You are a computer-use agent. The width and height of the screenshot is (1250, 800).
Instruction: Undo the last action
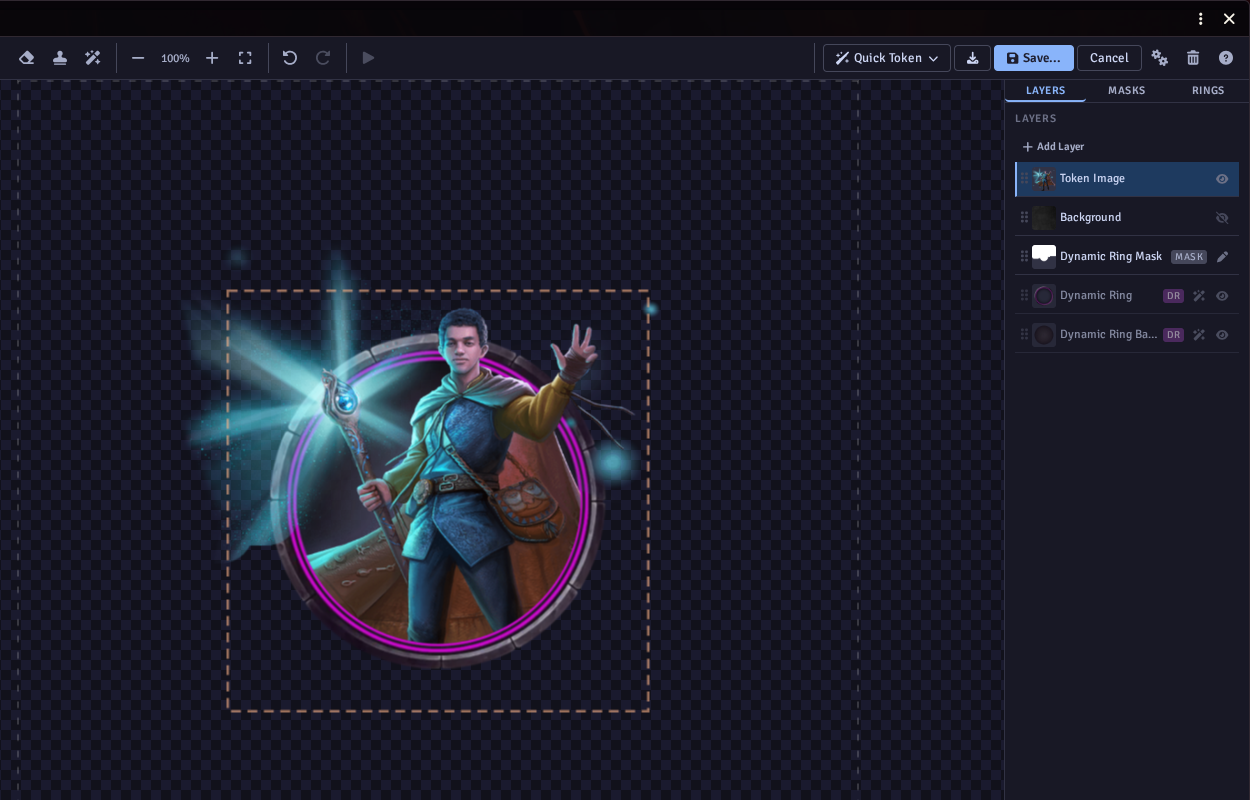point(290,58)
